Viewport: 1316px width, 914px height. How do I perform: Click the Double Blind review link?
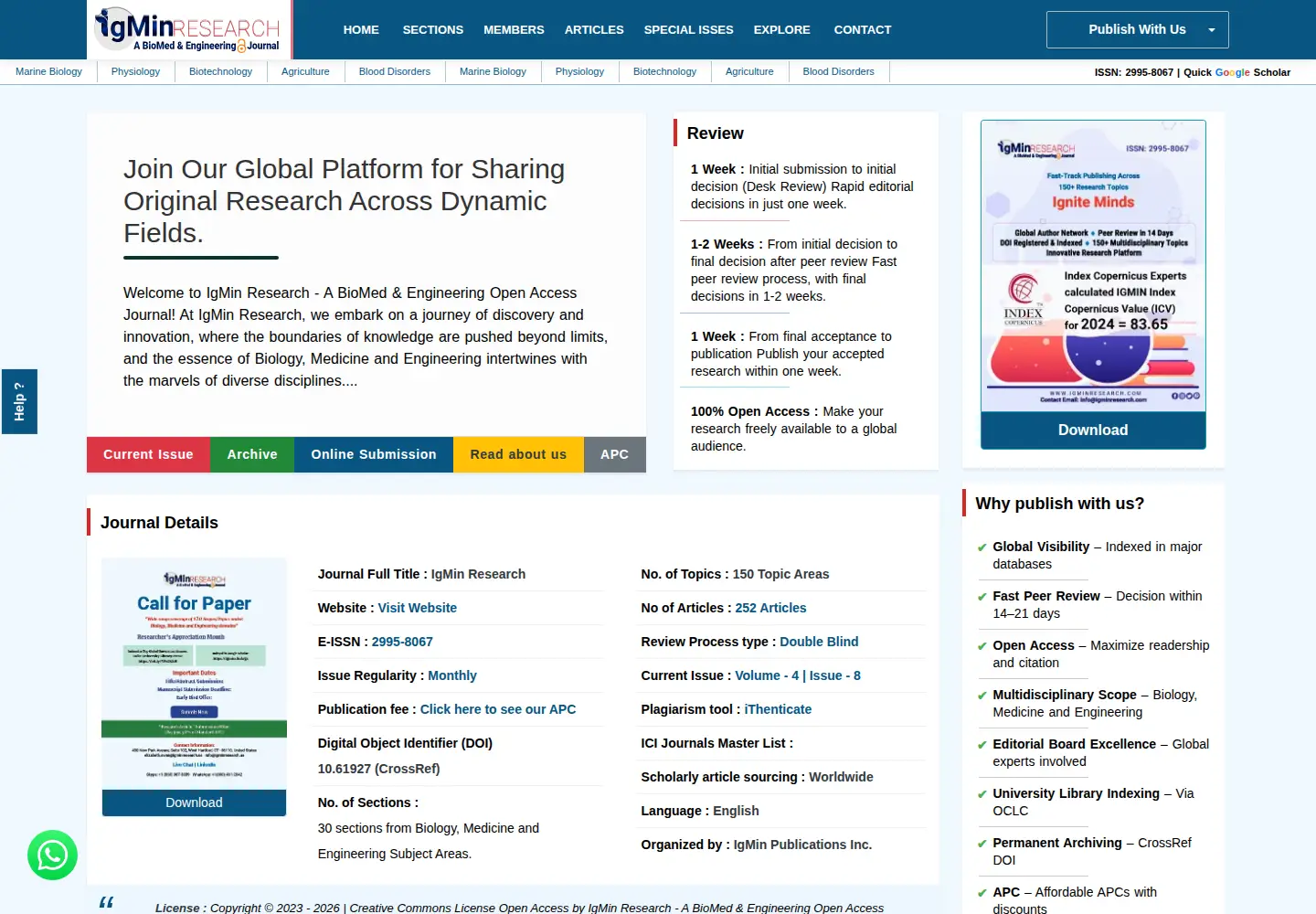[819, 642]
